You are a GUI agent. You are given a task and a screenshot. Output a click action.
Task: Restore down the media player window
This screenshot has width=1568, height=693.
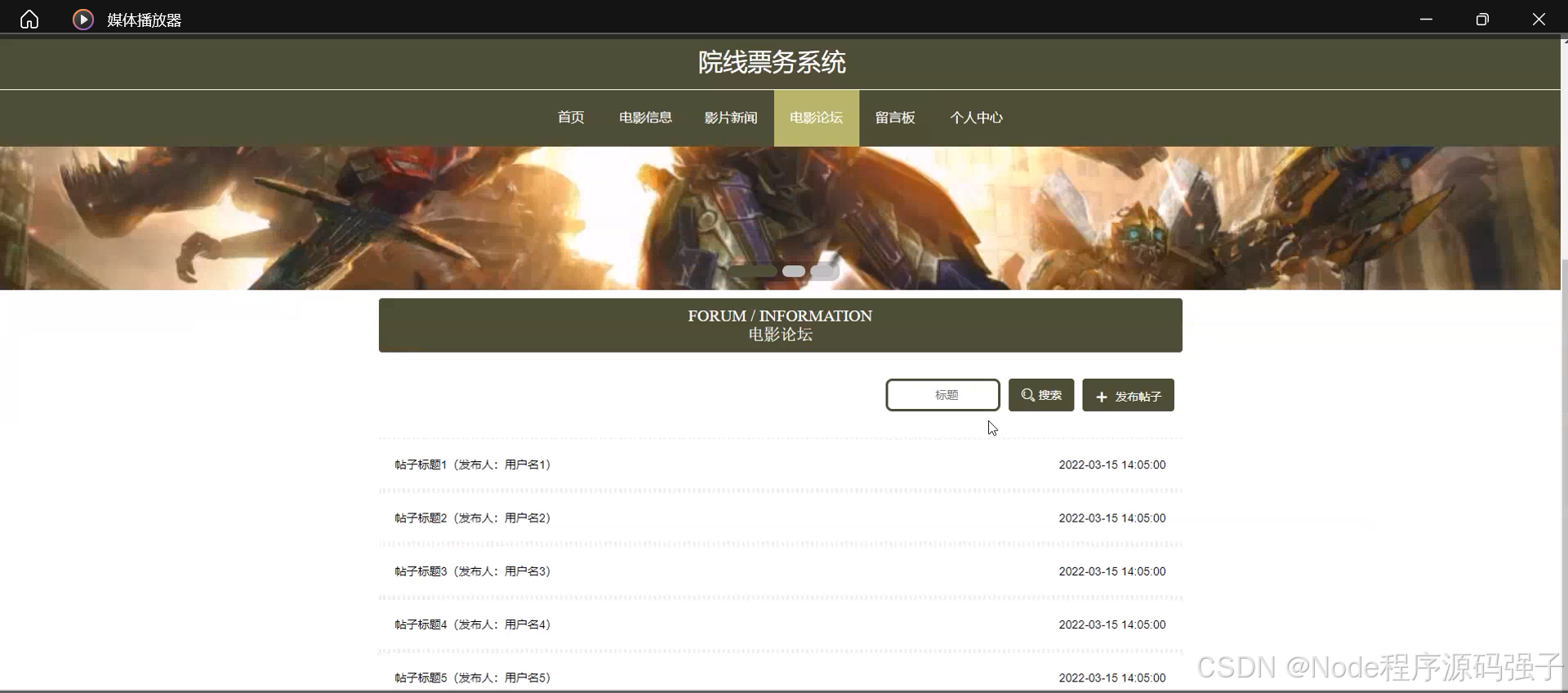[x=1482, y=20]
